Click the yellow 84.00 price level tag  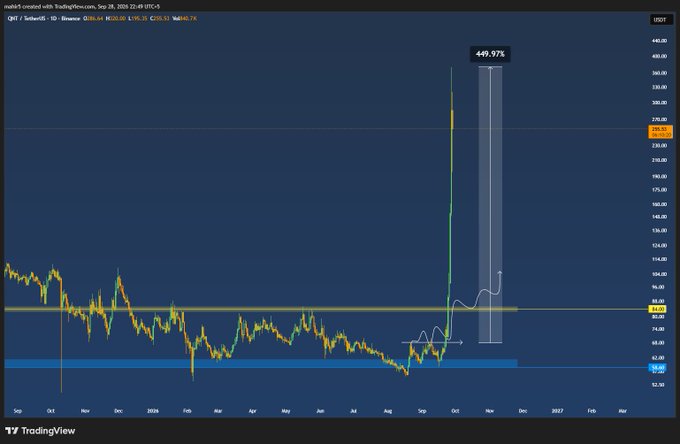(658, 309)
